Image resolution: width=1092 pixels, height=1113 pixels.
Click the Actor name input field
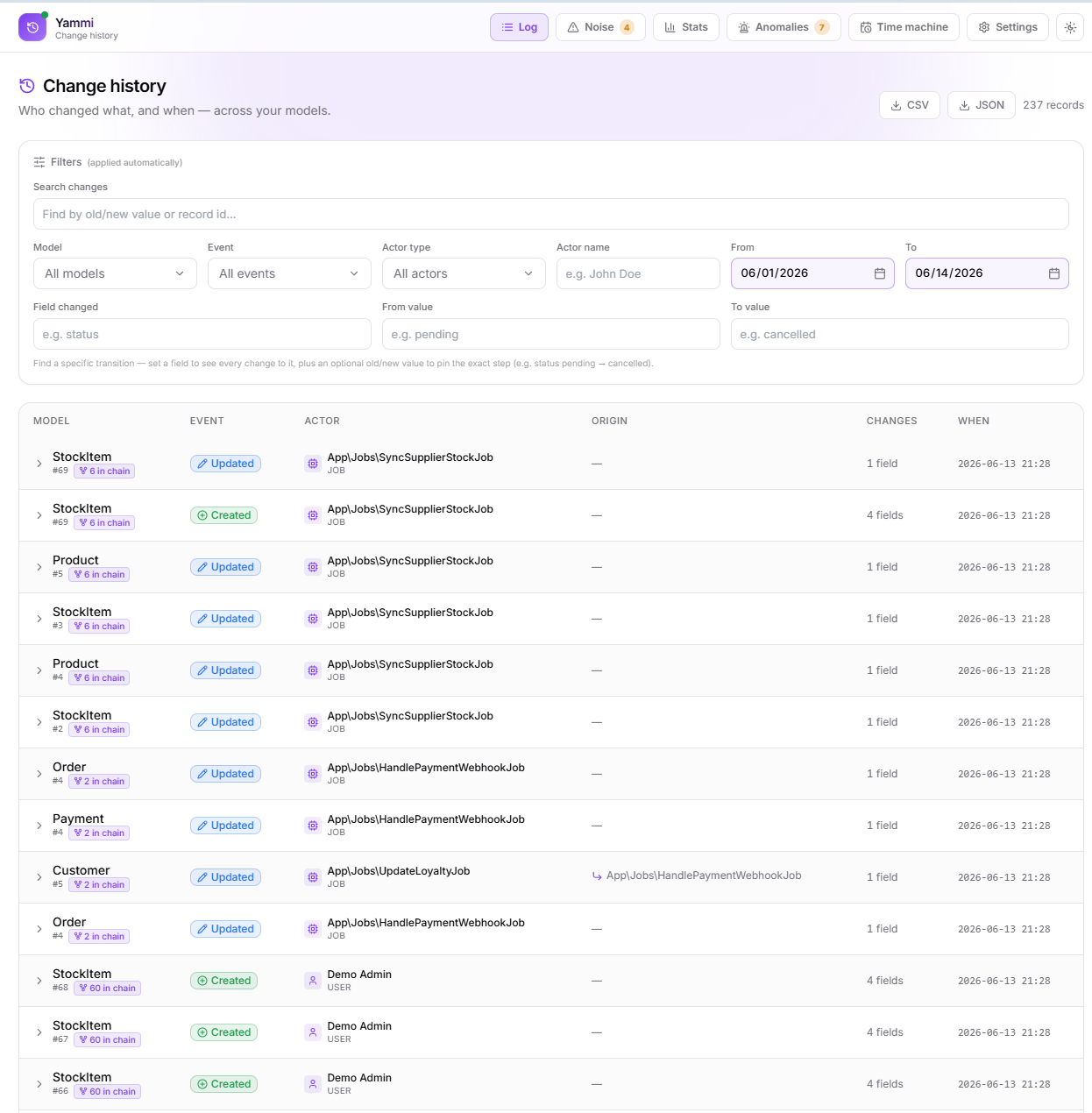point(638,273)
